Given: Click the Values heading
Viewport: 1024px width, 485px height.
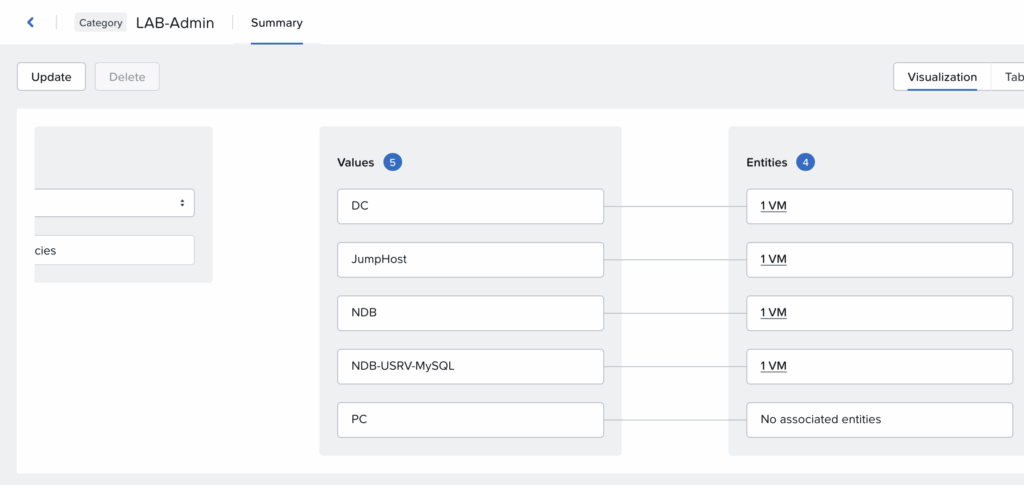Looking at the screenshot, I should pyautogui.click(x=355, y=163).
